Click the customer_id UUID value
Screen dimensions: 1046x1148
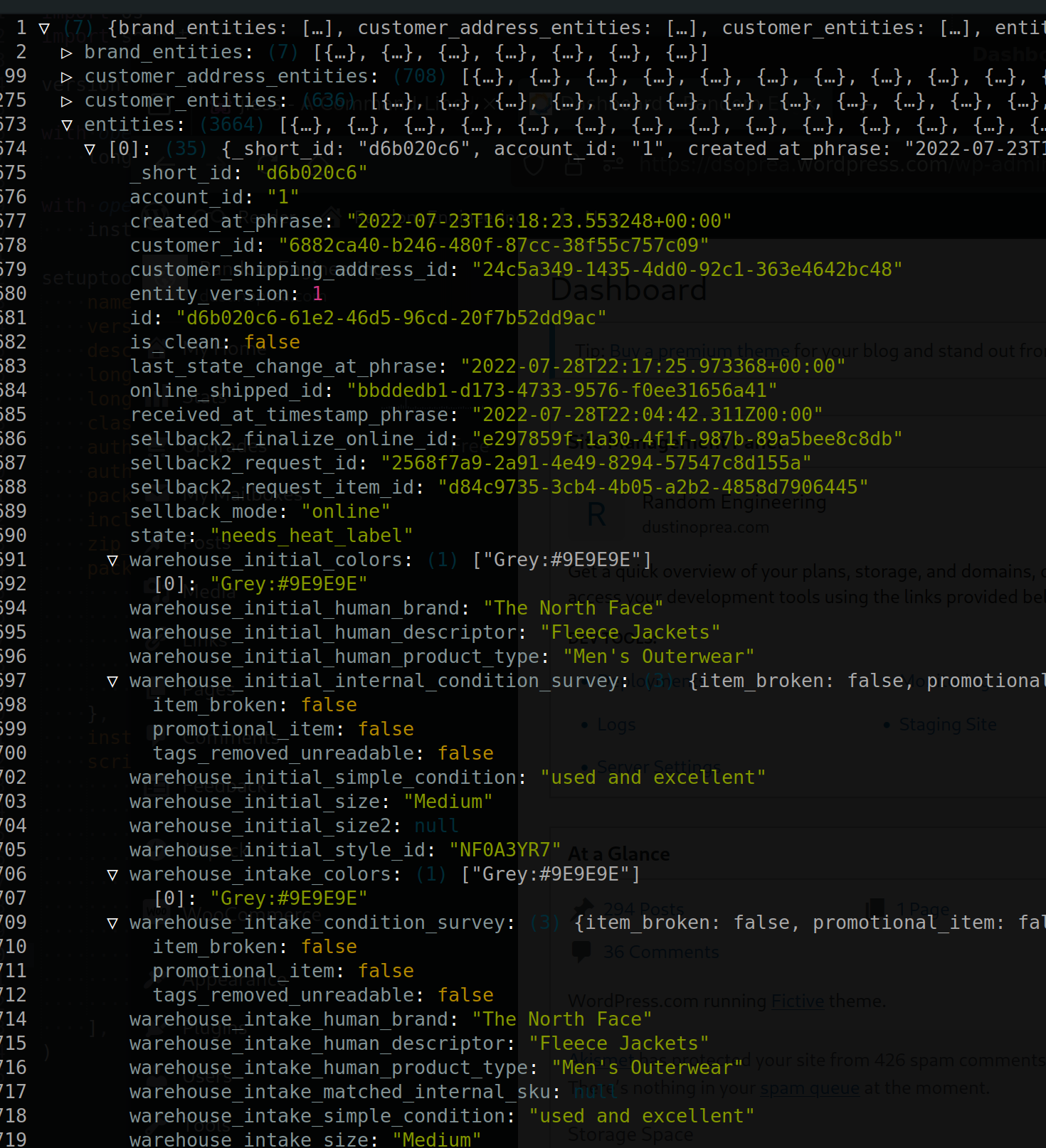point(493,245)
